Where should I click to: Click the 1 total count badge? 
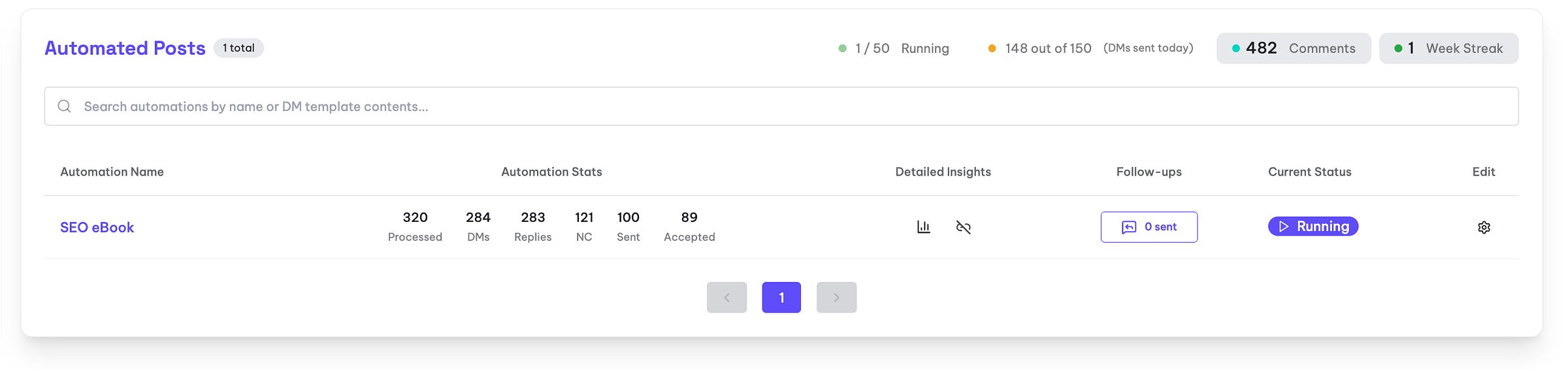(x=238, y=48)
